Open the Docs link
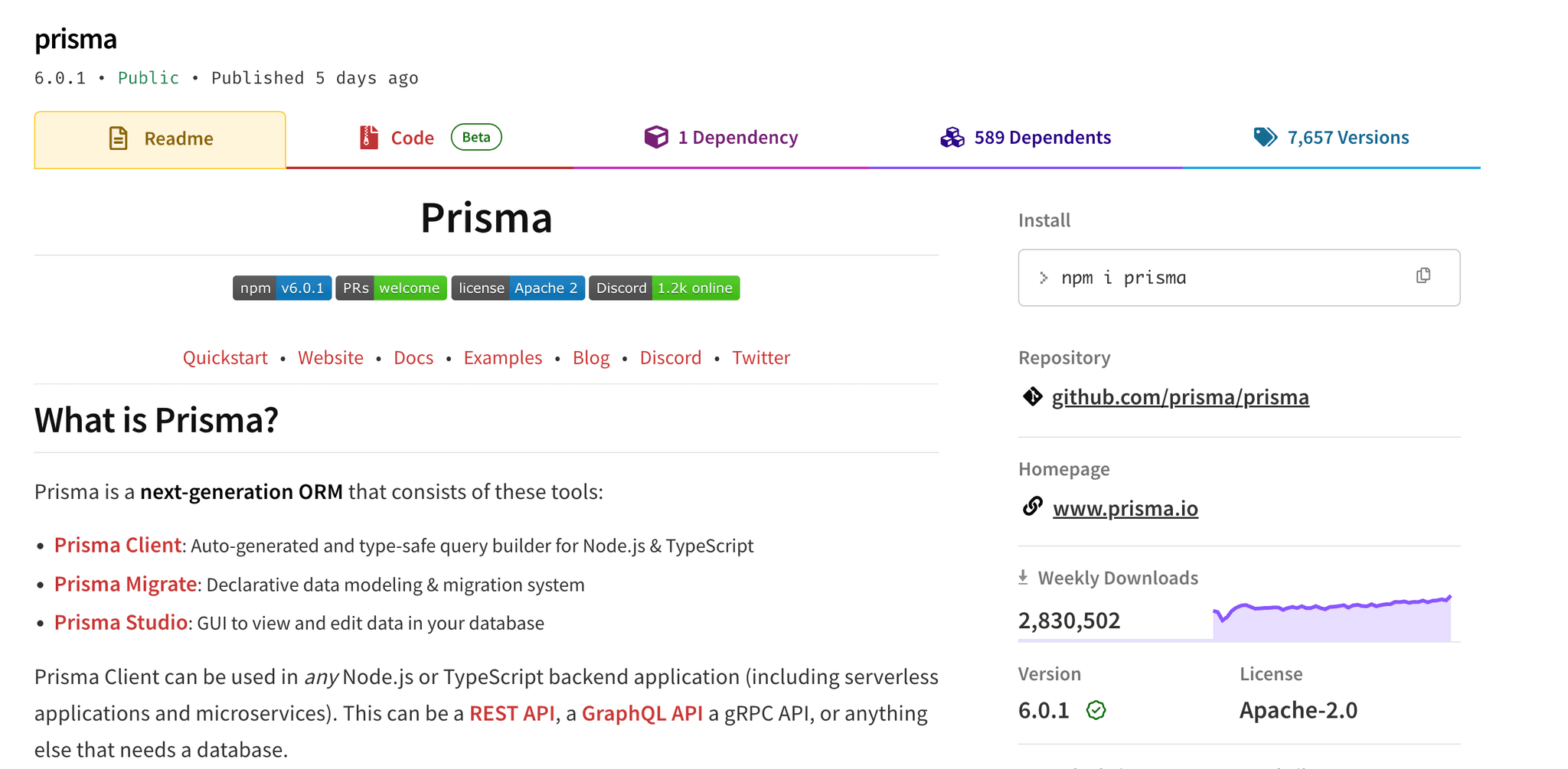The image size is (1568, 769). point(413,357)
